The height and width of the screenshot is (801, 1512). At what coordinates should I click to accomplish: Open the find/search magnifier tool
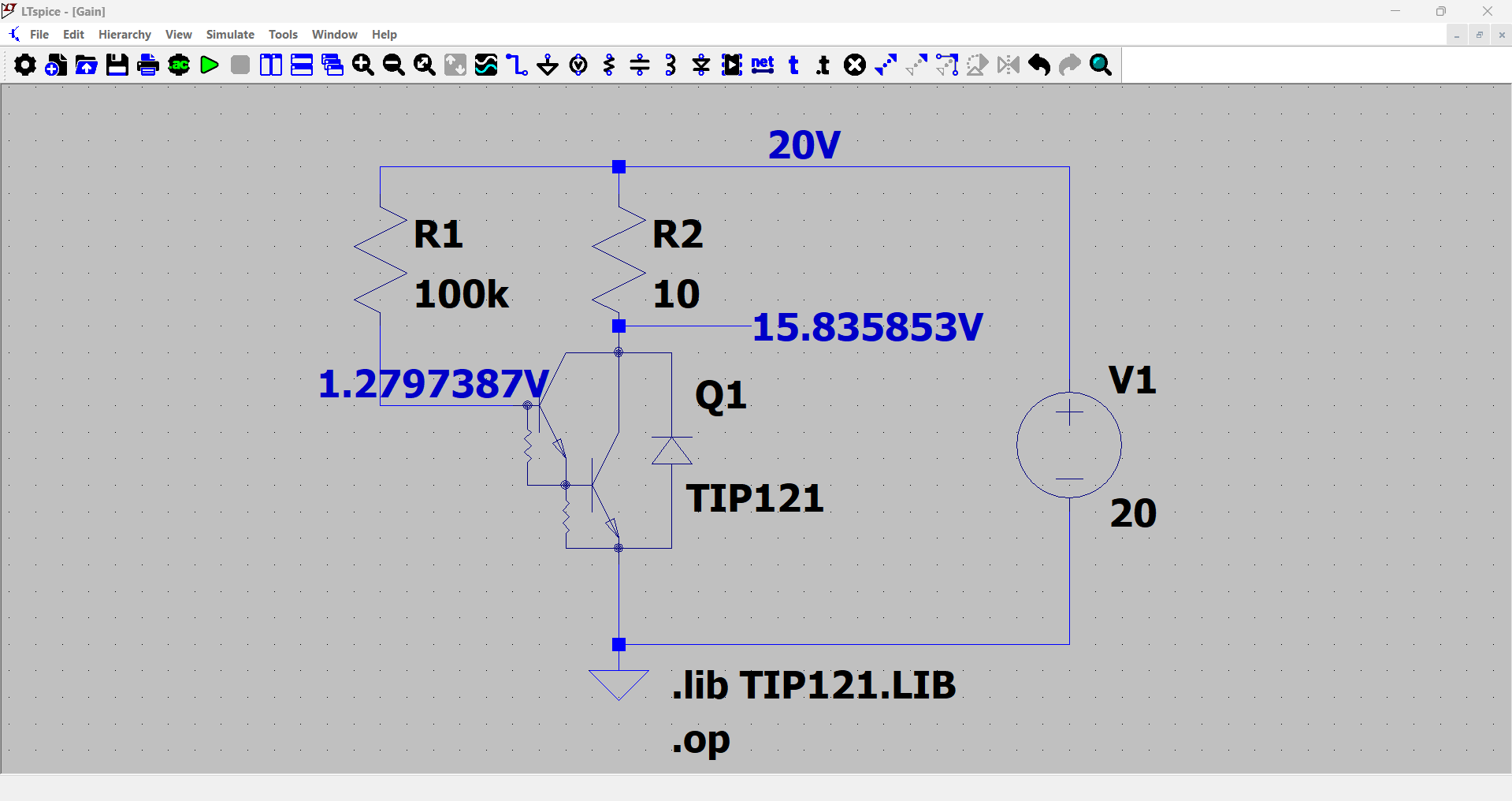coord(1101,65)
